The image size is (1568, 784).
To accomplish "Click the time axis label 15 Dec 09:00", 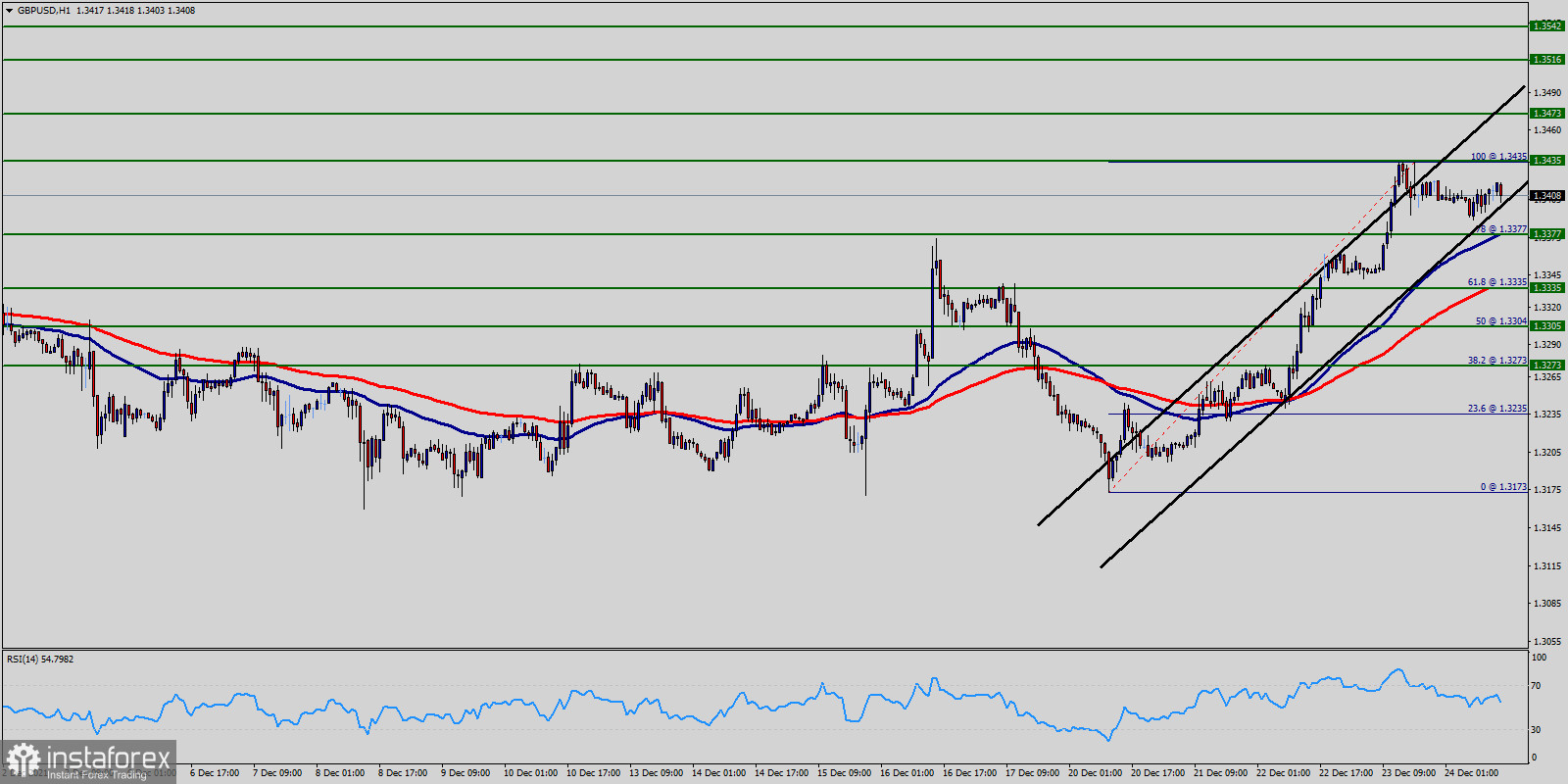I will click(x=844, y=773).
